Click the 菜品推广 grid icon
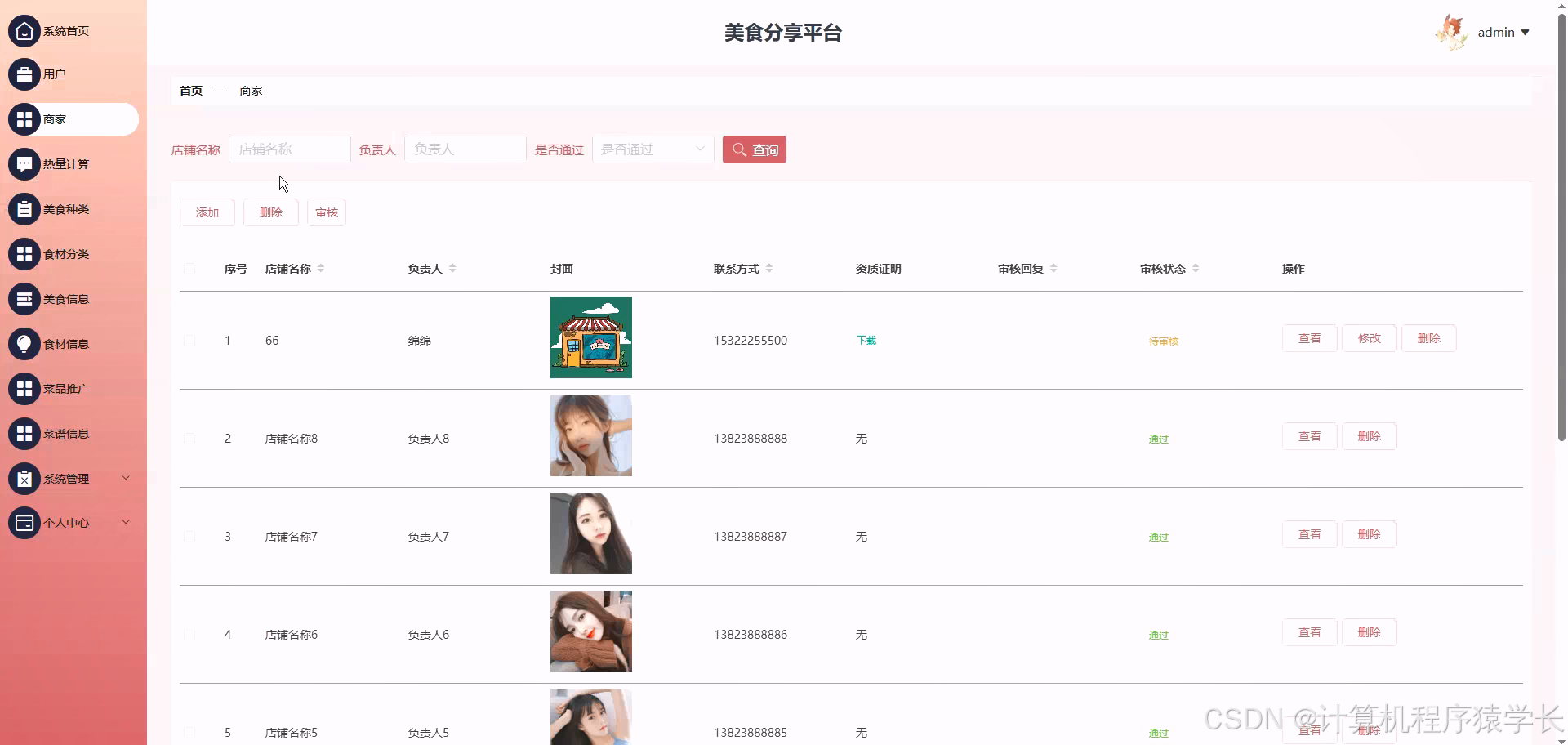The image size is (1568, 745). click(24, 389)
